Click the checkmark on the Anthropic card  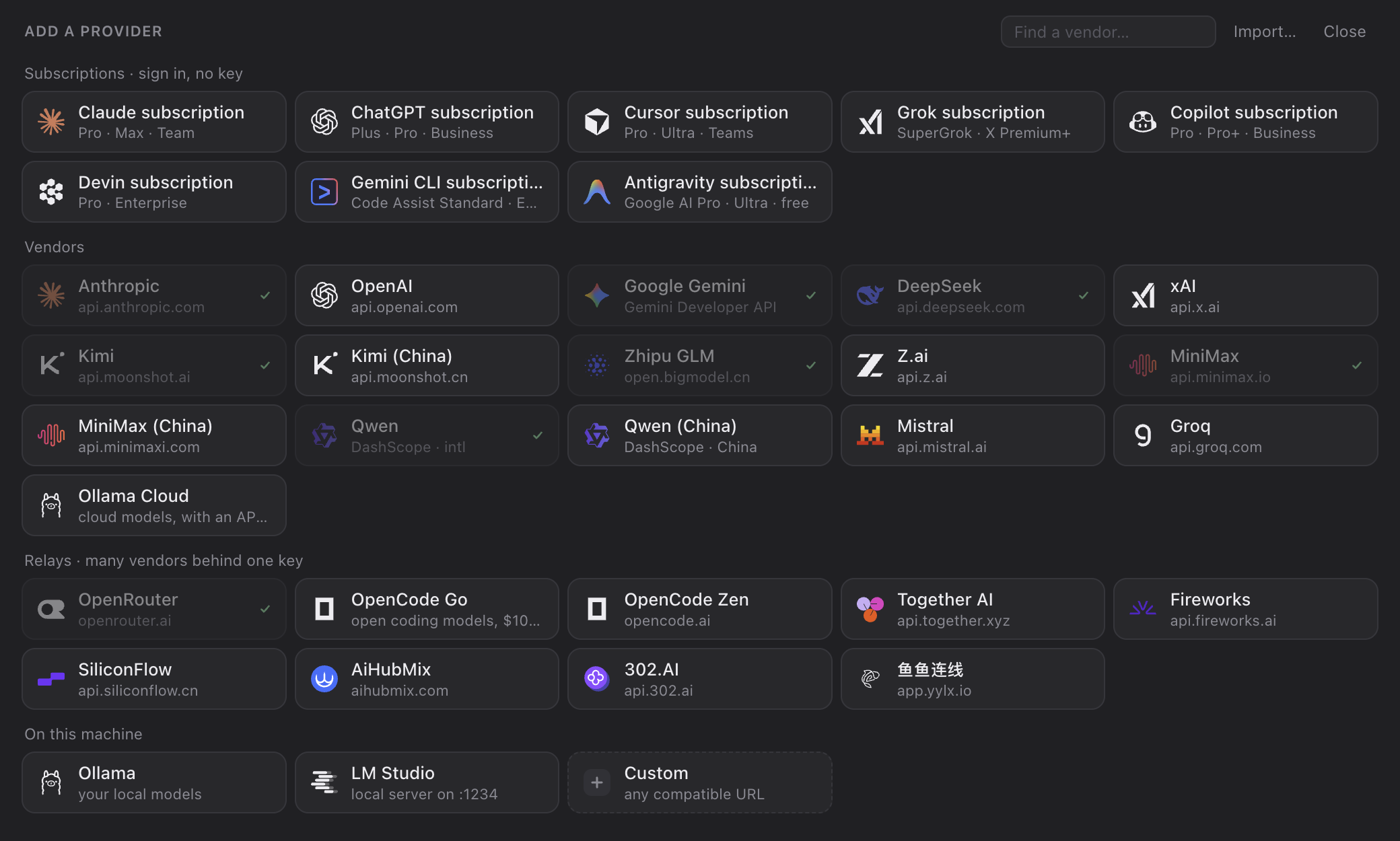click(x=265, y=295)
